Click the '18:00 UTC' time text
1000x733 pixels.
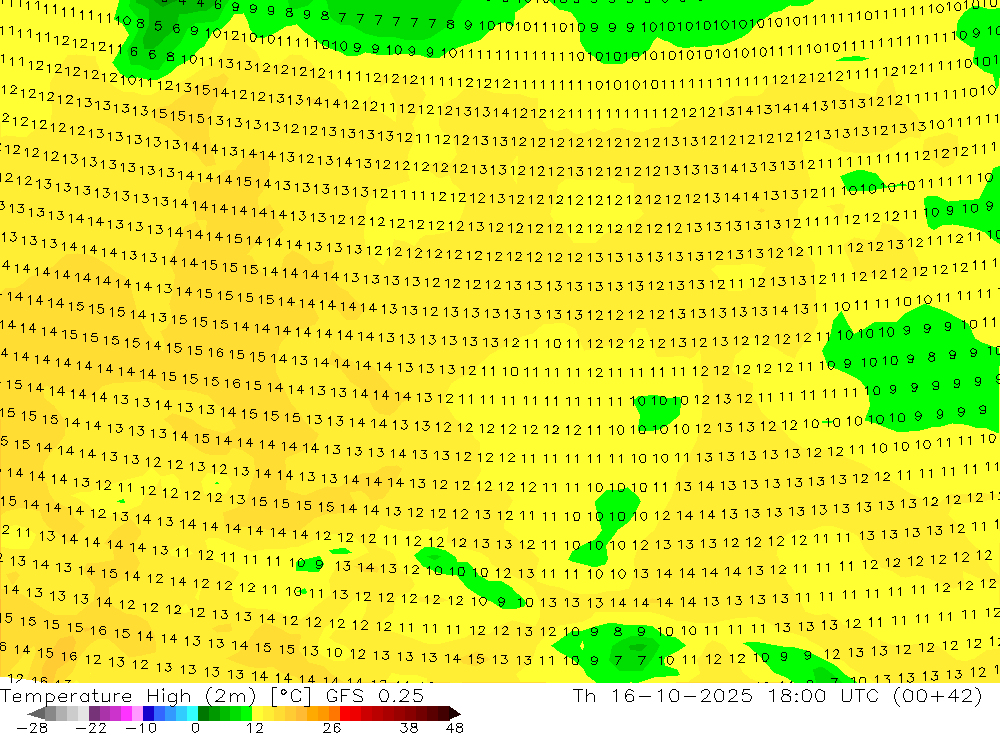824,696
